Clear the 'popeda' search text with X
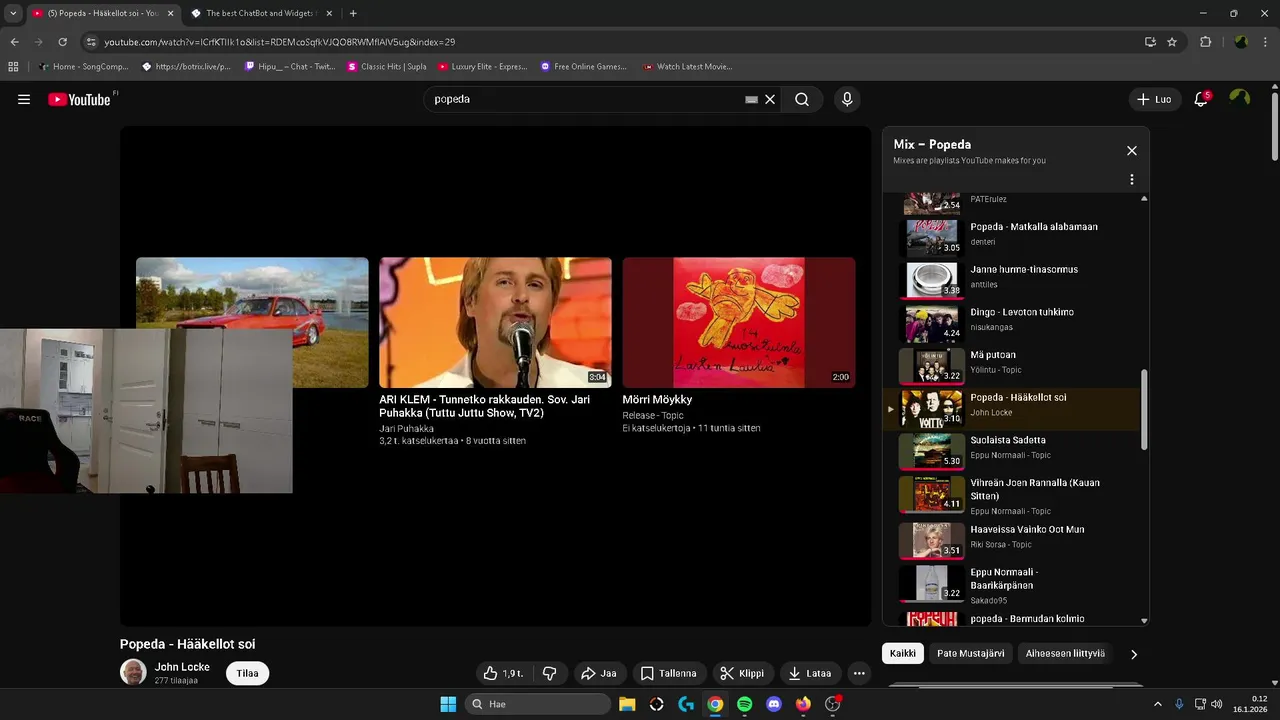The image size is (1280, 720). point(770,99)
